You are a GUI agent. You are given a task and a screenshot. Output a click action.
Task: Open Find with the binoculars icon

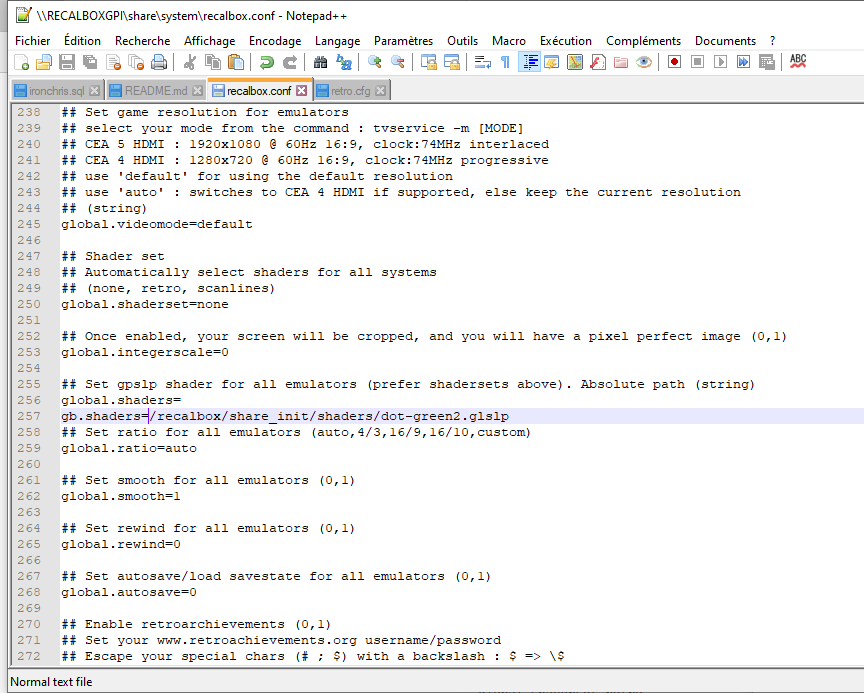click(320, 62)
